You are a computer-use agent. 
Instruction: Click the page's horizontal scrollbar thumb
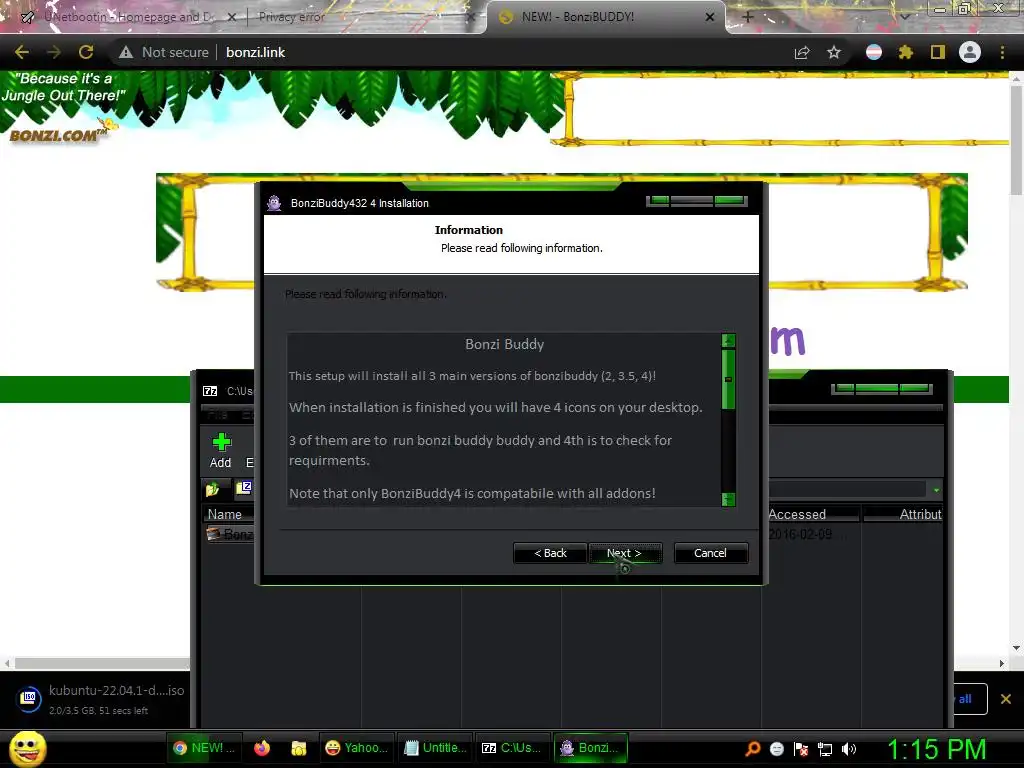[103, 664]
